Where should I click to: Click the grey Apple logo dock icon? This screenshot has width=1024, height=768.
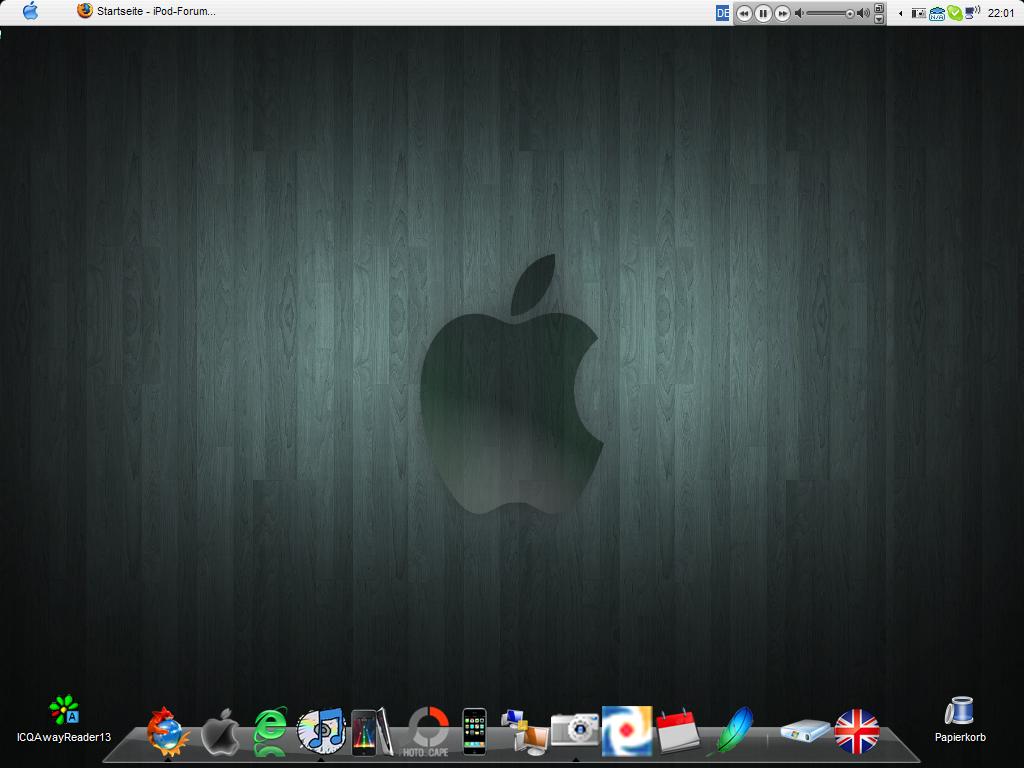(220, 731)
